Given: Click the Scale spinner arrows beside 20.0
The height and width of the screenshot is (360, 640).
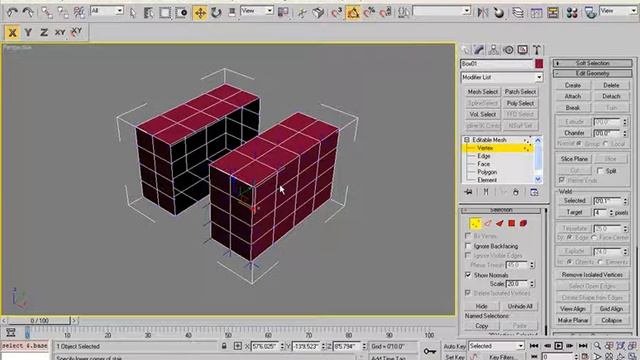Looking at the screenshot, I should point(532,283).
